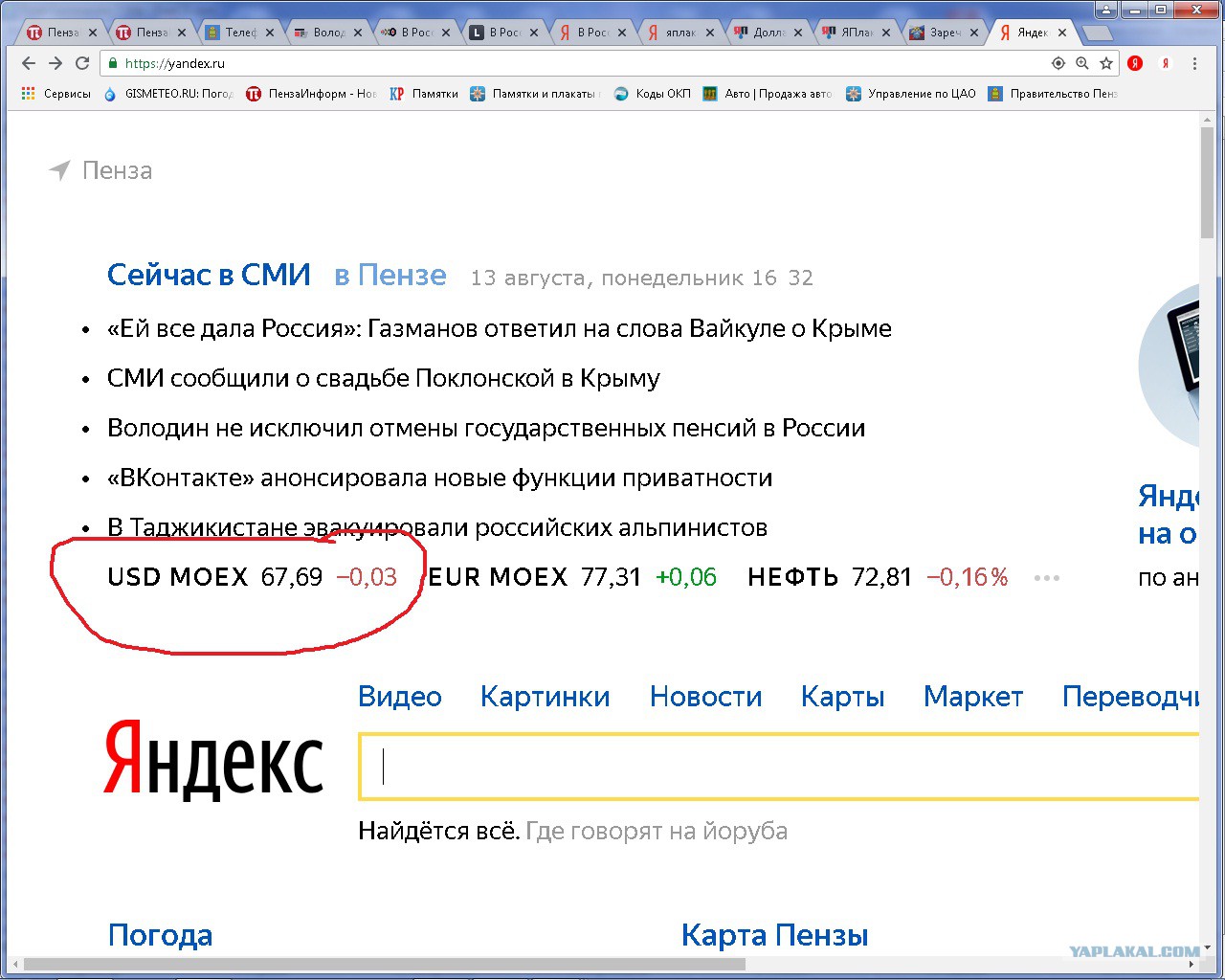Open the EUR MOEX 77,31 quote
The width and height of the screenshot is (1225, 980).
tap(573, 577)
